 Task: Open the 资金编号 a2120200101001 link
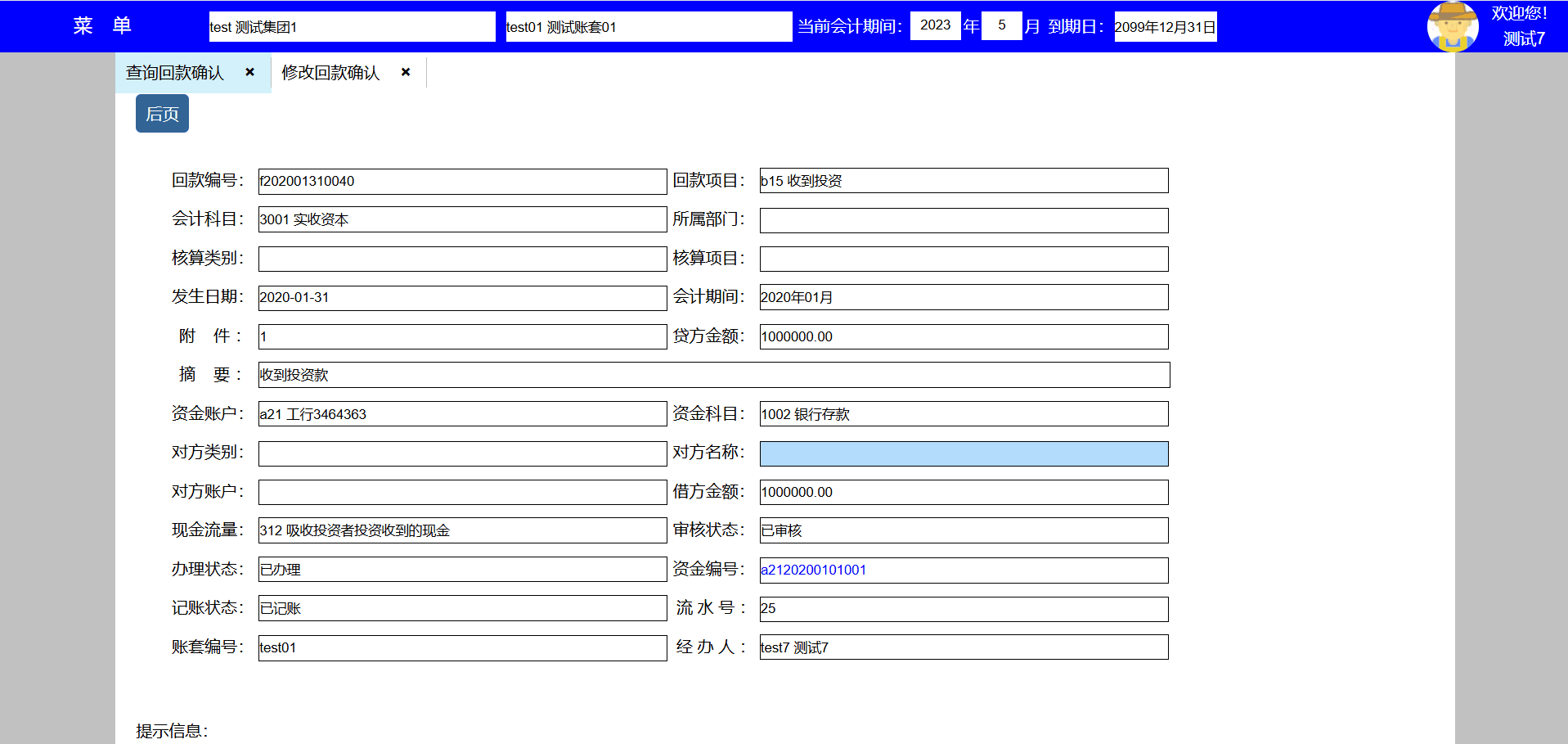813,570
